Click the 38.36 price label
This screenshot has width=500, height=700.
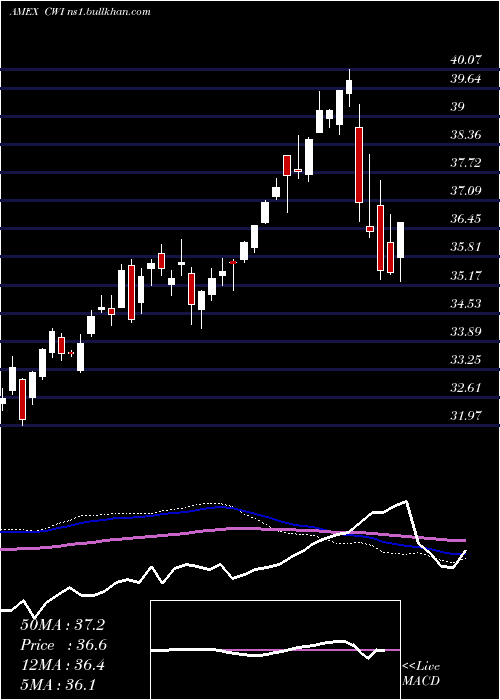[466, 135]
